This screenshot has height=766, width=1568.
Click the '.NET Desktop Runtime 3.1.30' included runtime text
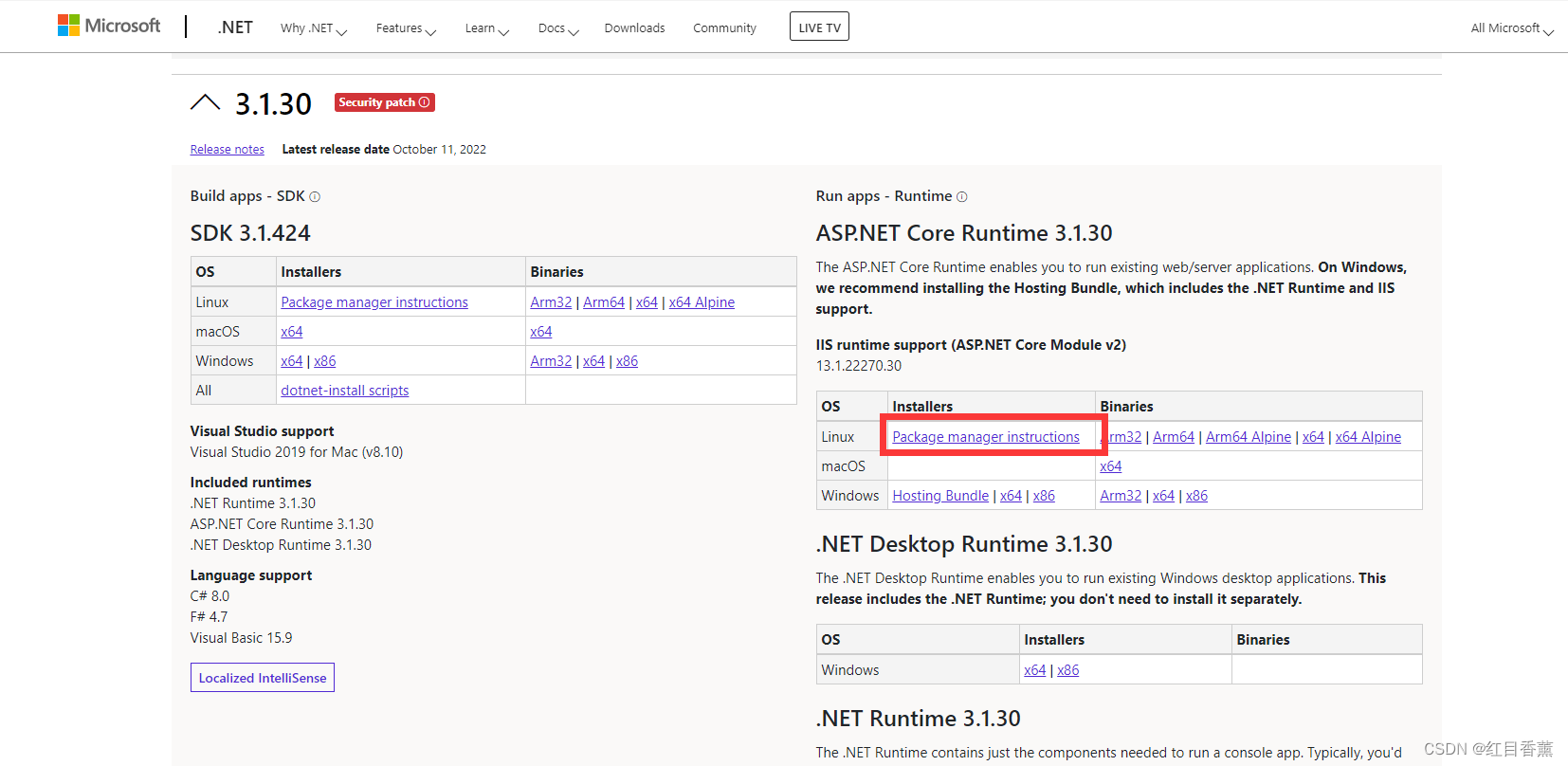pos(281,545)
